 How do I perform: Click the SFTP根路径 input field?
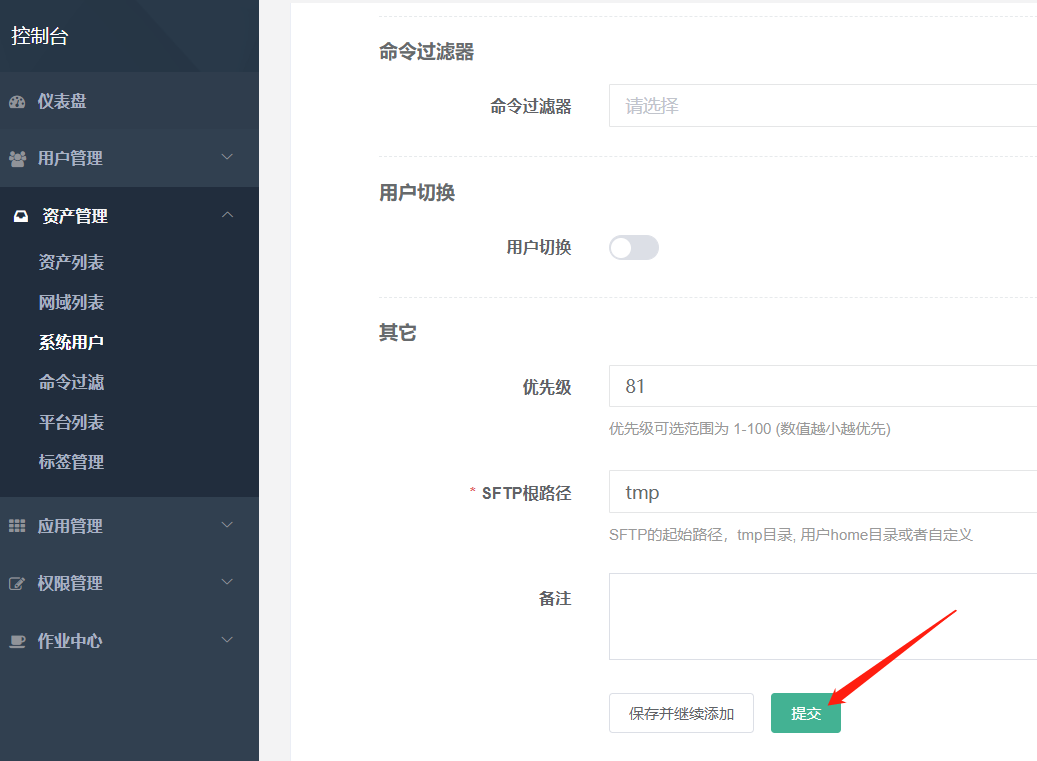point(823,492)
